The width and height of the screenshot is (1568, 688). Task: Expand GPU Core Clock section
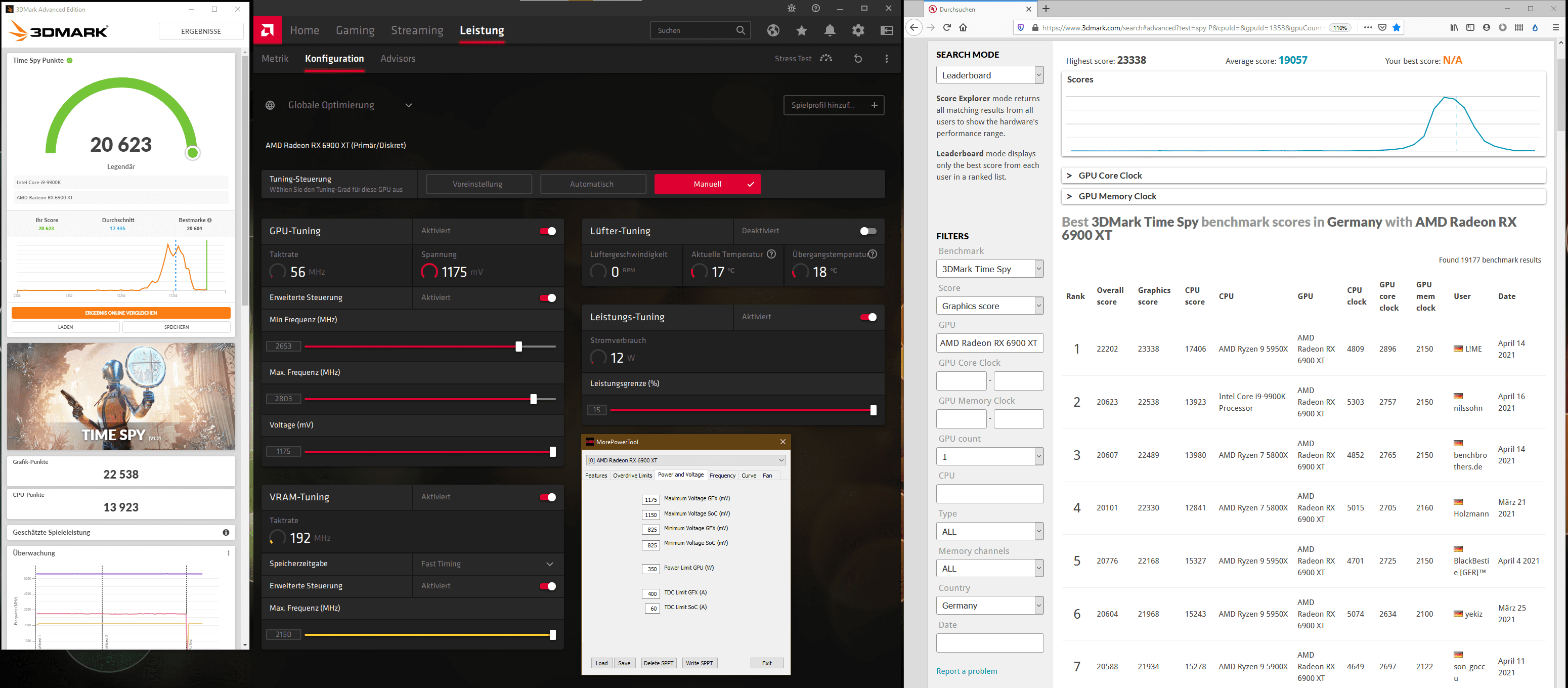[1303, 176]
